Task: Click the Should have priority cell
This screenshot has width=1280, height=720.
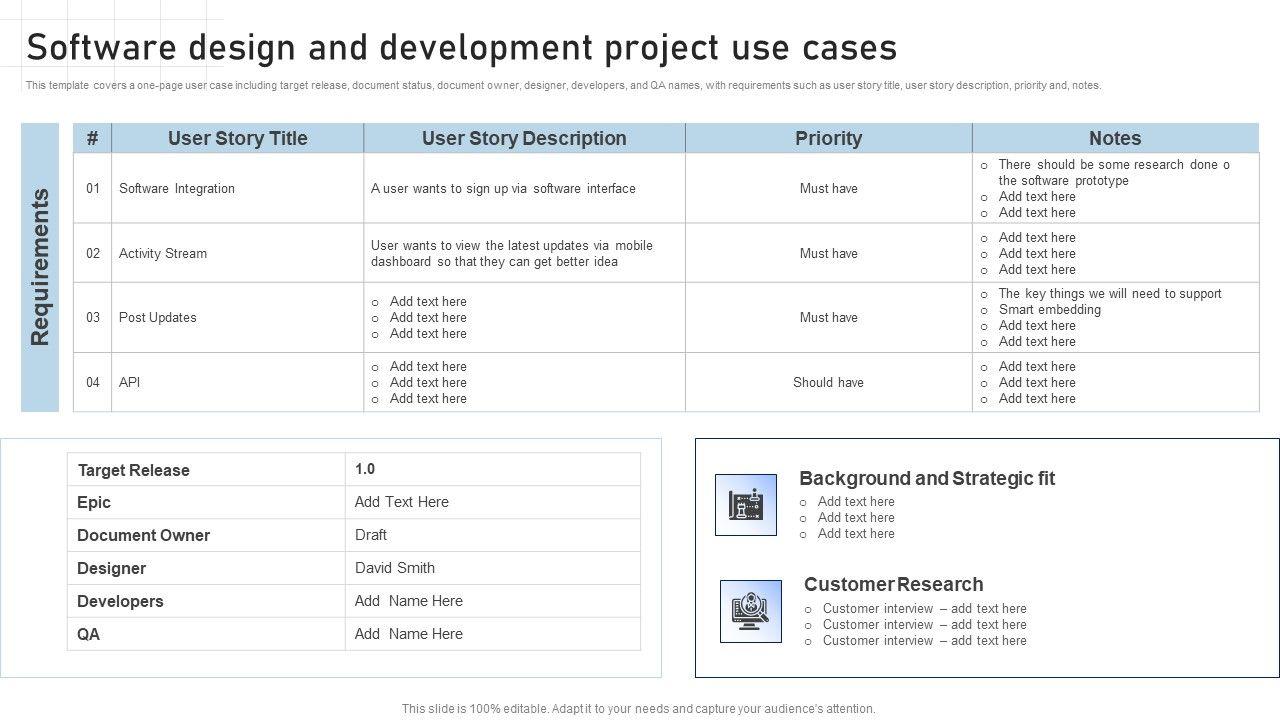Action: (828, 382)
